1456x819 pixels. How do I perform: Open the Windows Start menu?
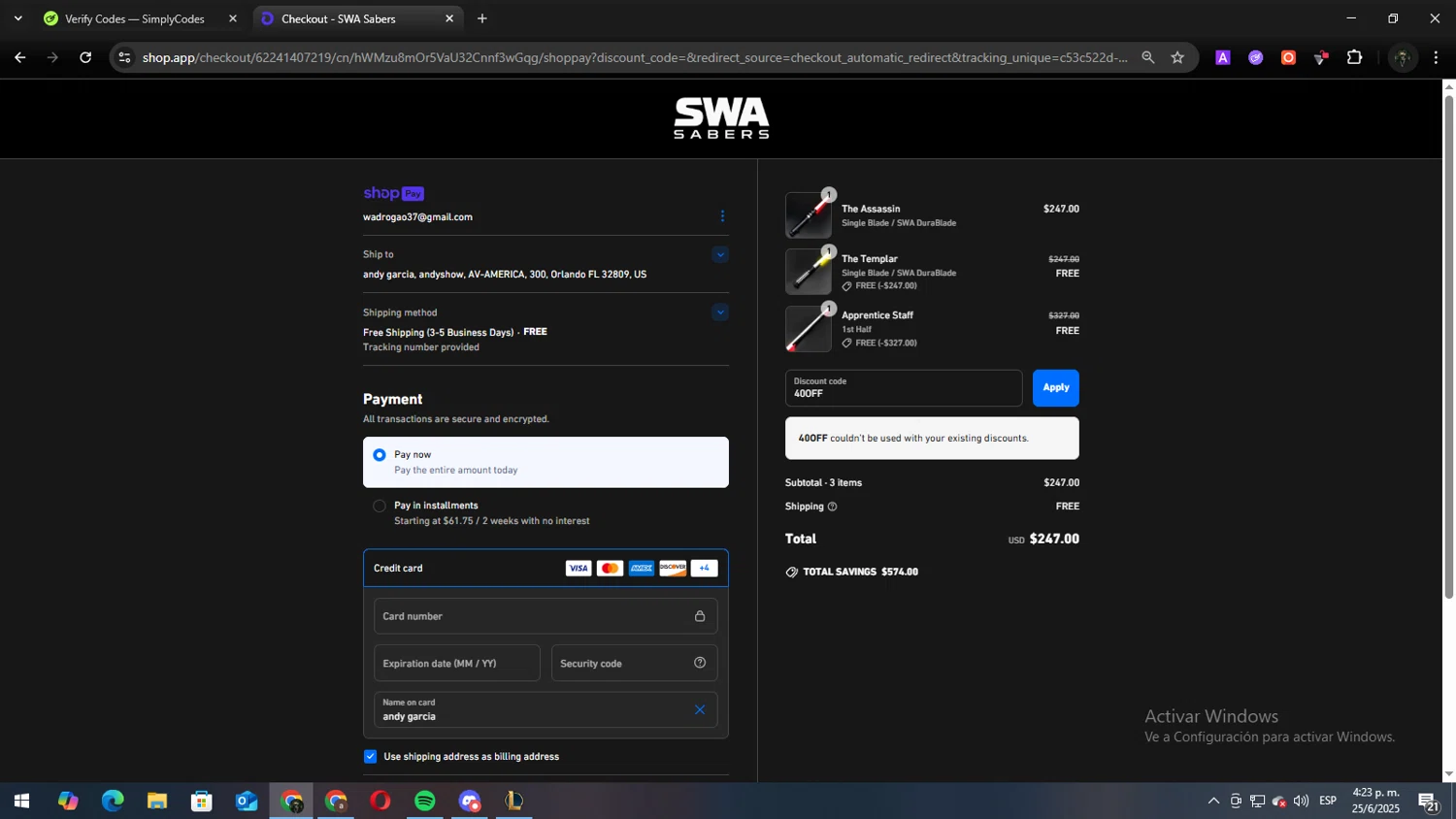21,801
